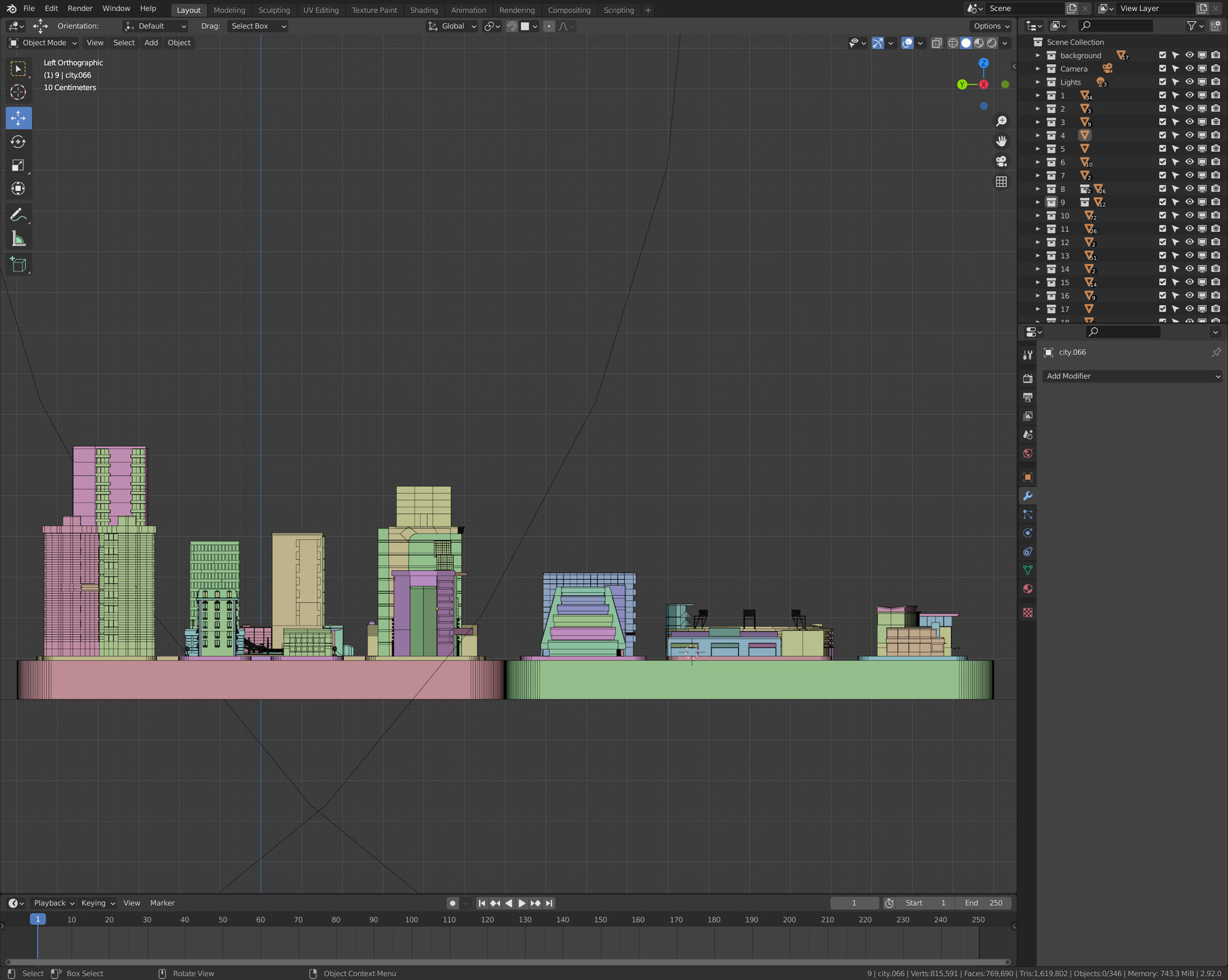Click the End frame field
The width and height of the screenshot is (1228, 980).
[x=983, y=903]
